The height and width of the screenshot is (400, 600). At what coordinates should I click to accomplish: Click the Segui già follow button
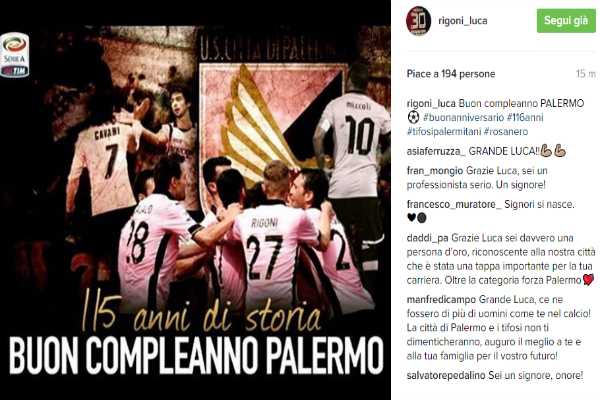point(566,21)
